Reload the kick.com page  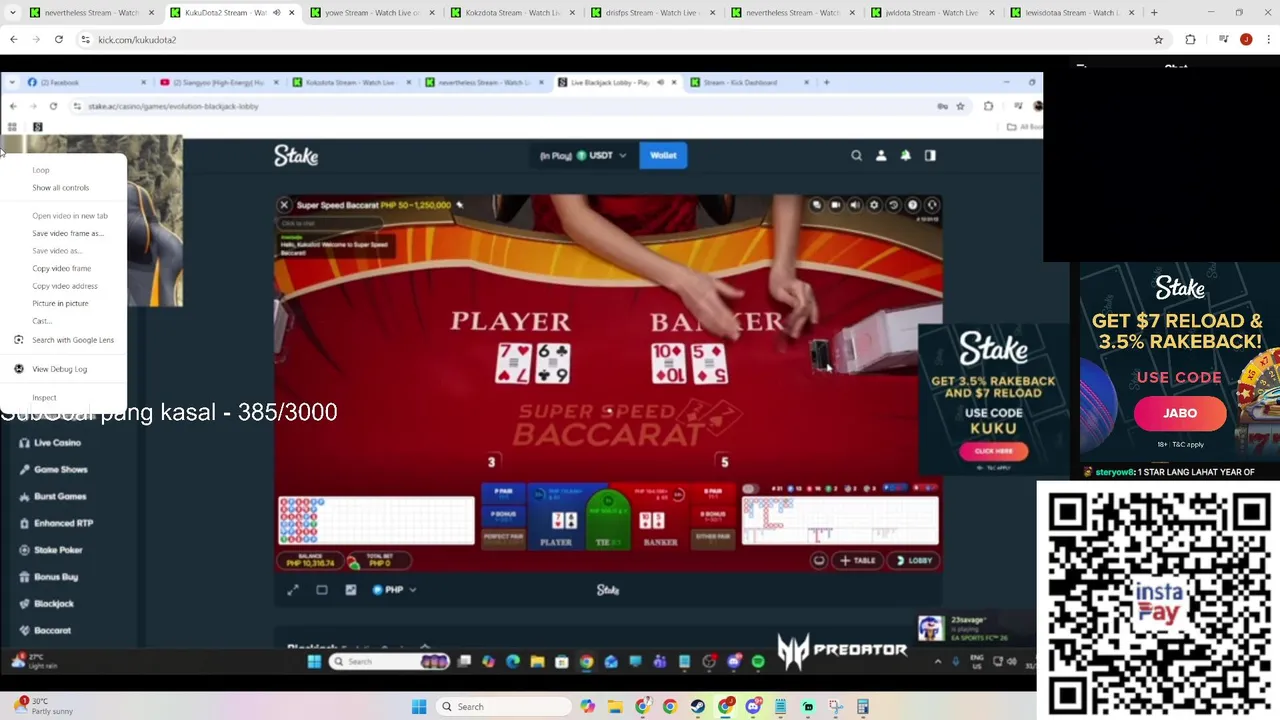(x=59, y=40)
